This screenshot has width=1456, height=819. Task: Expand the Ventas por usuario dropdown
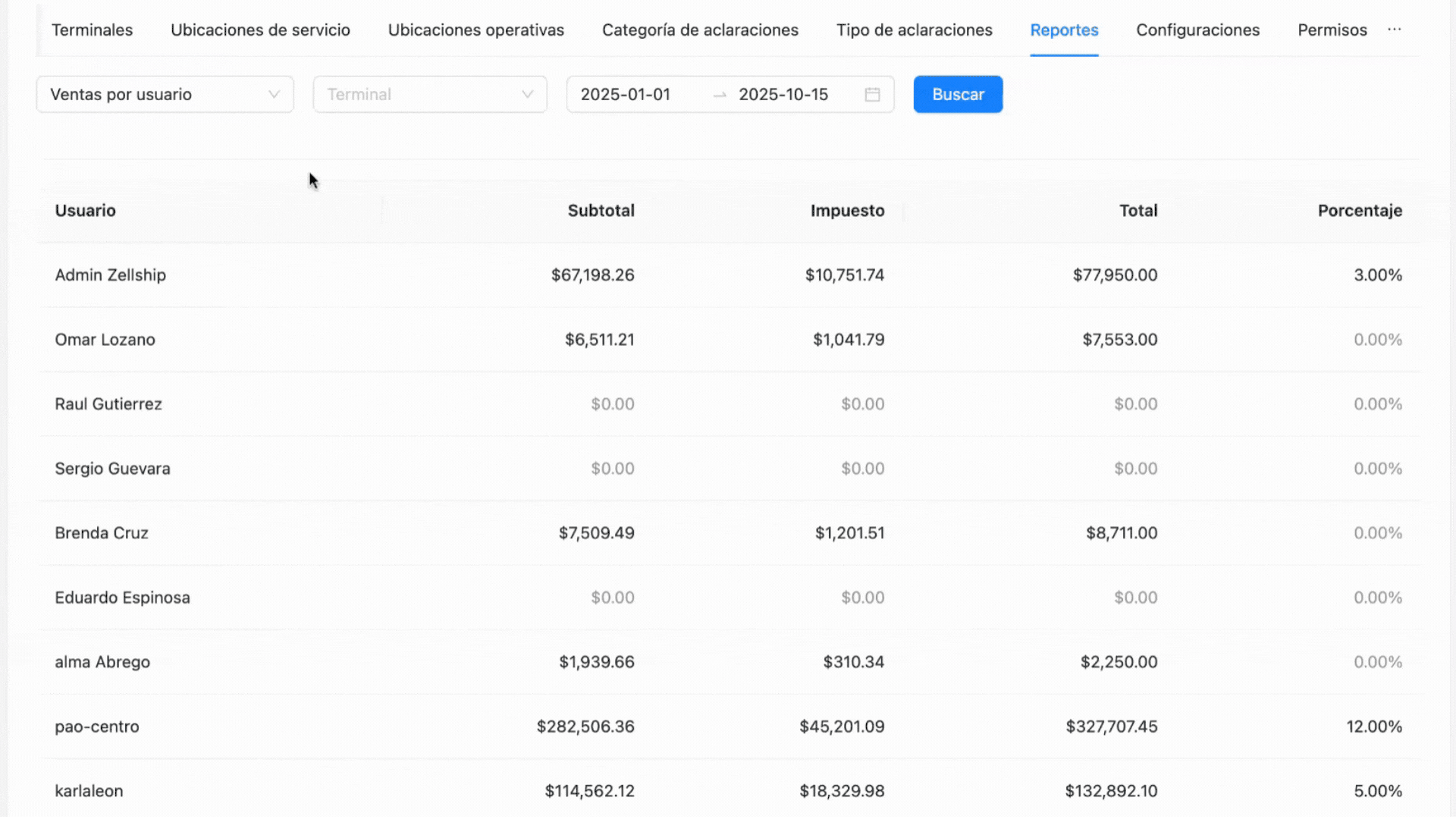click(x=165, y=95)
